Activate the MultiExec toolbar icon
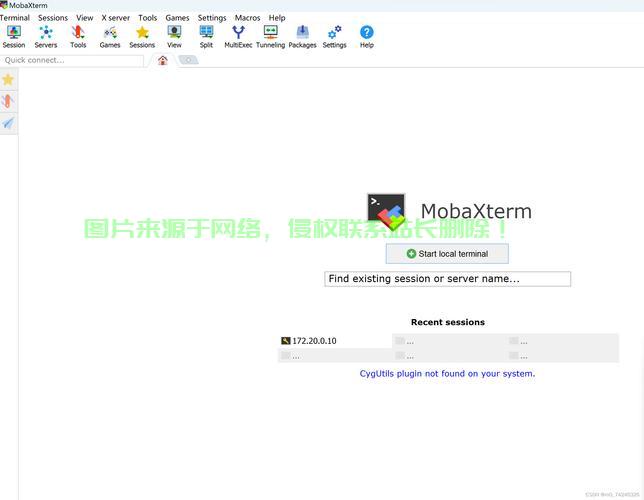 click(238, 37)
